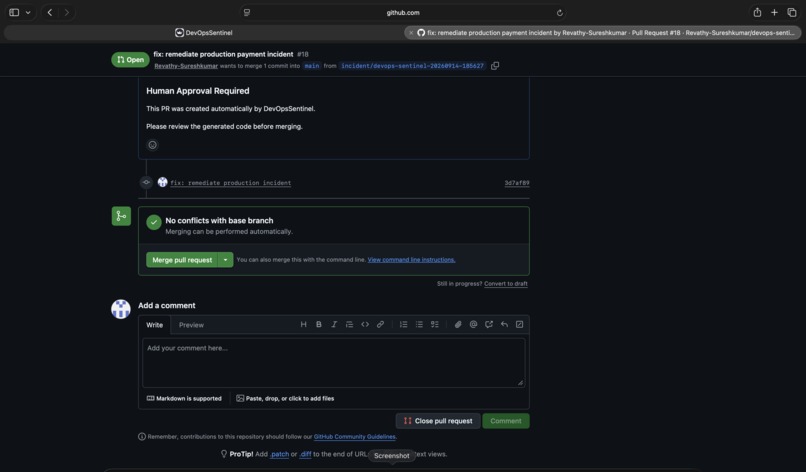Click Paste, drop, or click to add files
The image size is (806, 472).
click(x=285, y=398)
